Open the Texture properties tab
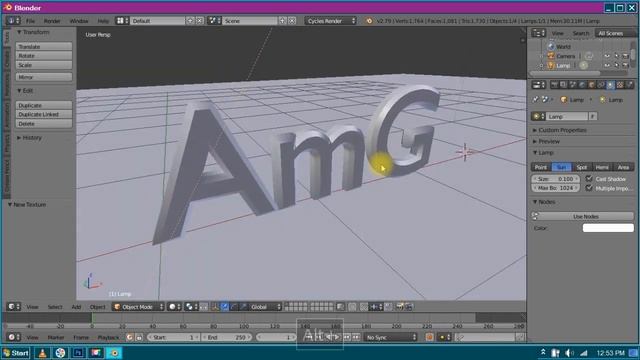Image resolution: width=640 pixels, height=360 pixels. (x=620, y=85)
